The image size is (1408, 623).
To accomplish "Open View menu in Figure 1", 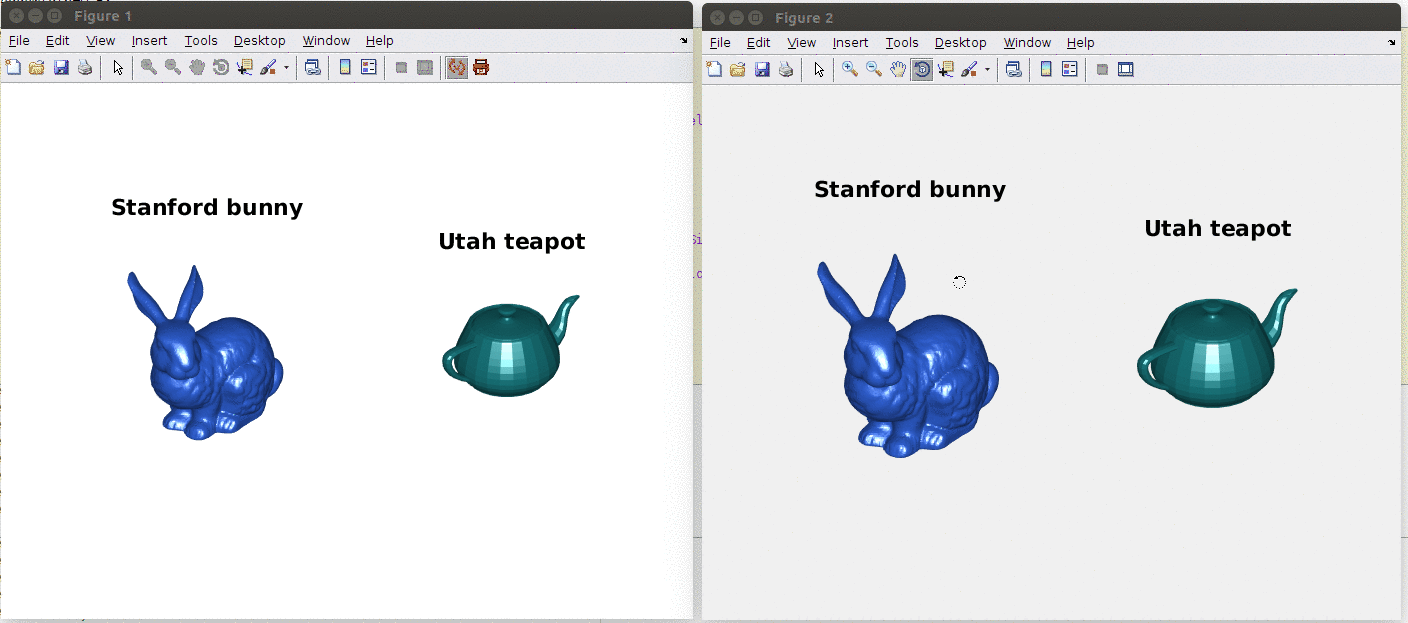I will click(x=100, y=41).
